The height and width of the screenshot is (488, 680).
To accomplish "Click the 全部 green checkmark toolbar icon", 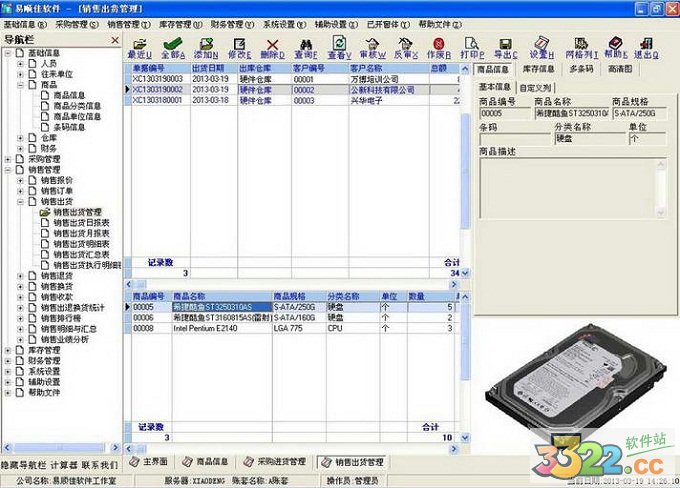I will click(173, 48).
